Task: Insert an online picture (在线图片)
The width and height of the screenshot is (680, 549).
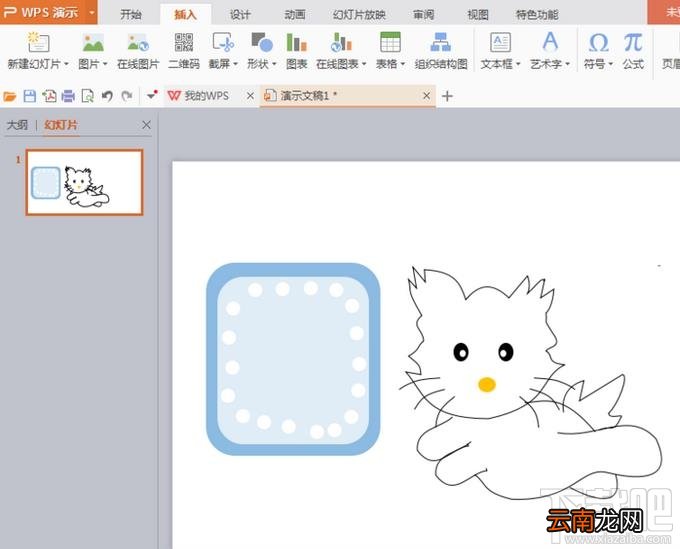Action: click(x=138, y=51)
